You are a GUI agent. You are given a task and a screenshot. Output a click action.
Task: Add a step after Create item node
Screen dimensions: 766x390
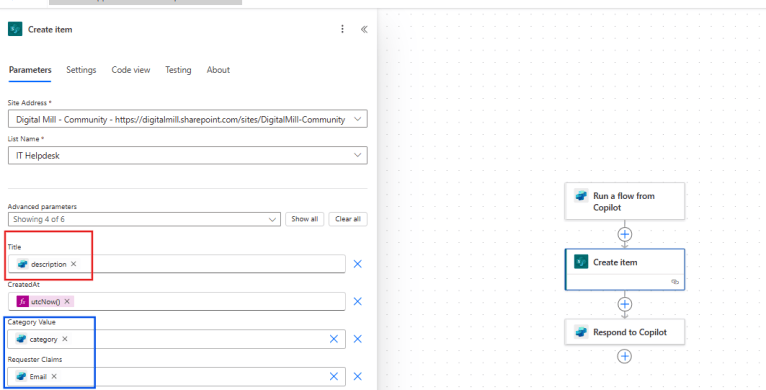point(624,304)
